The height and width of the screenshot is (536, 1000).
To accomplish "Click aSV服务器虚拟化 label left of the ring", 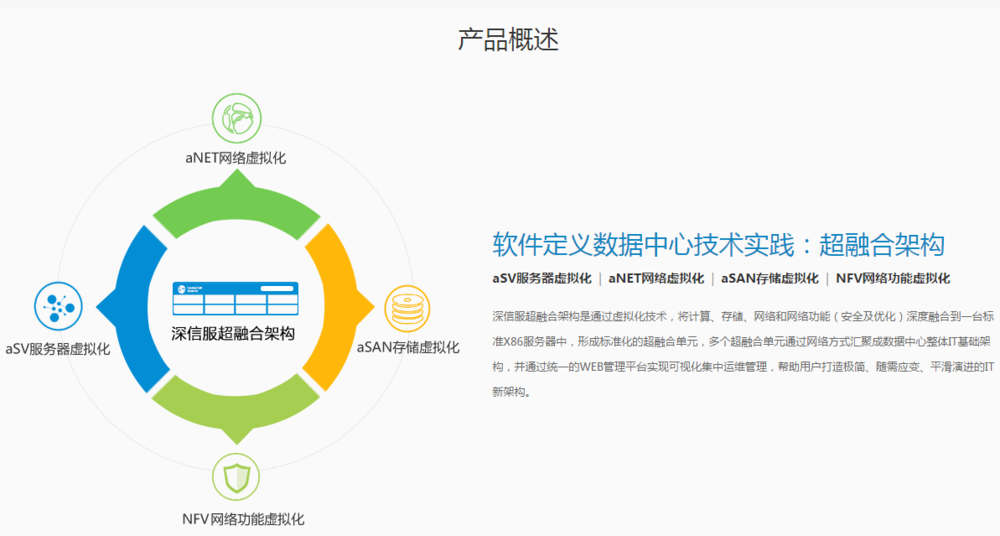I will [x=57, y=348].
